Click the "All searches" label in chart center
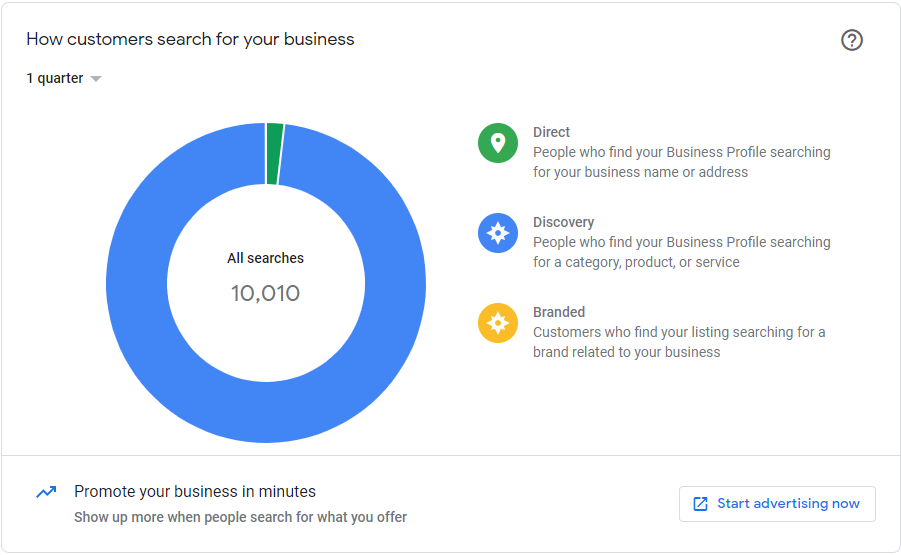 266,258
